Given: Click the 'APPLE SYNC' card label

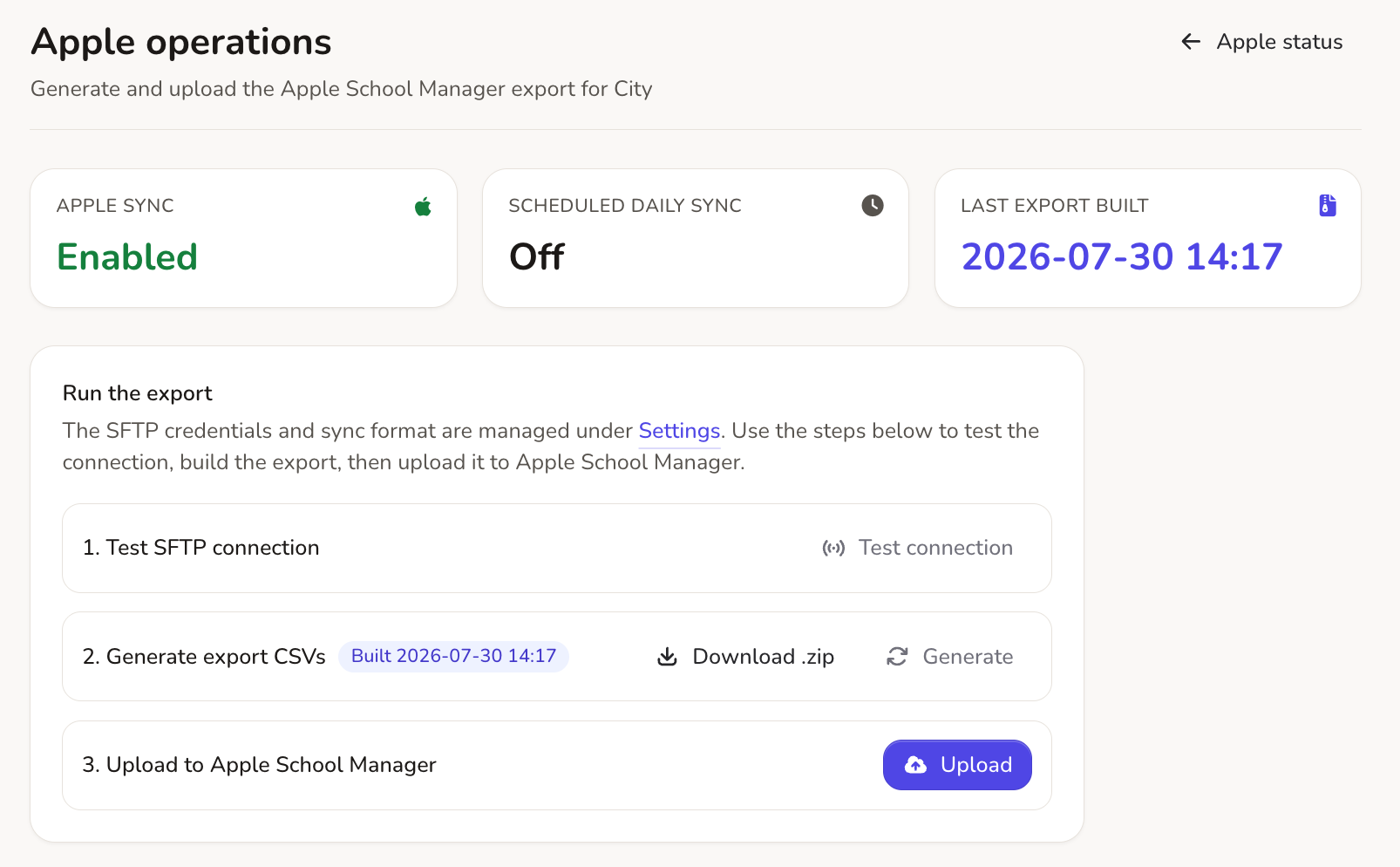Looking at the screenshot, I should click(x=115, y=206).
